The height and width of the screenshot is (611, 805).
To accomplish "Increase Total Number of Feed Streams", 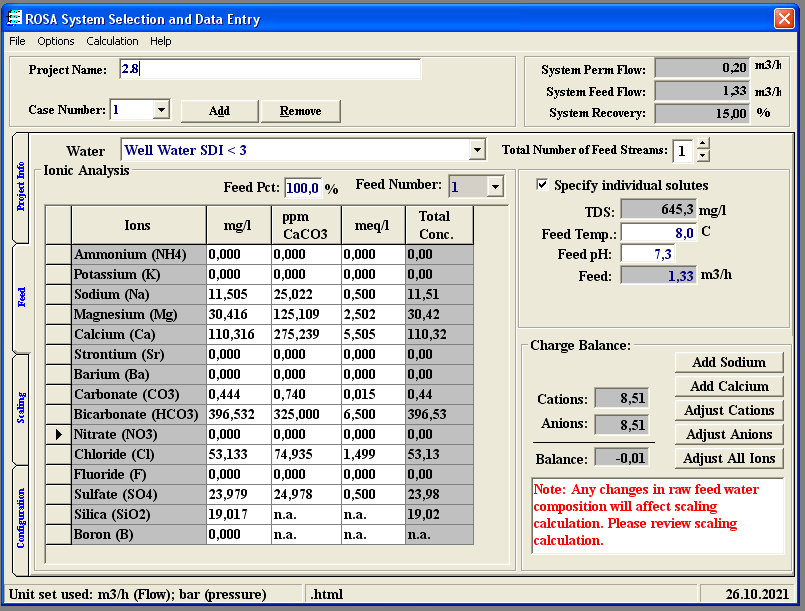I will (x=704, y=144).
